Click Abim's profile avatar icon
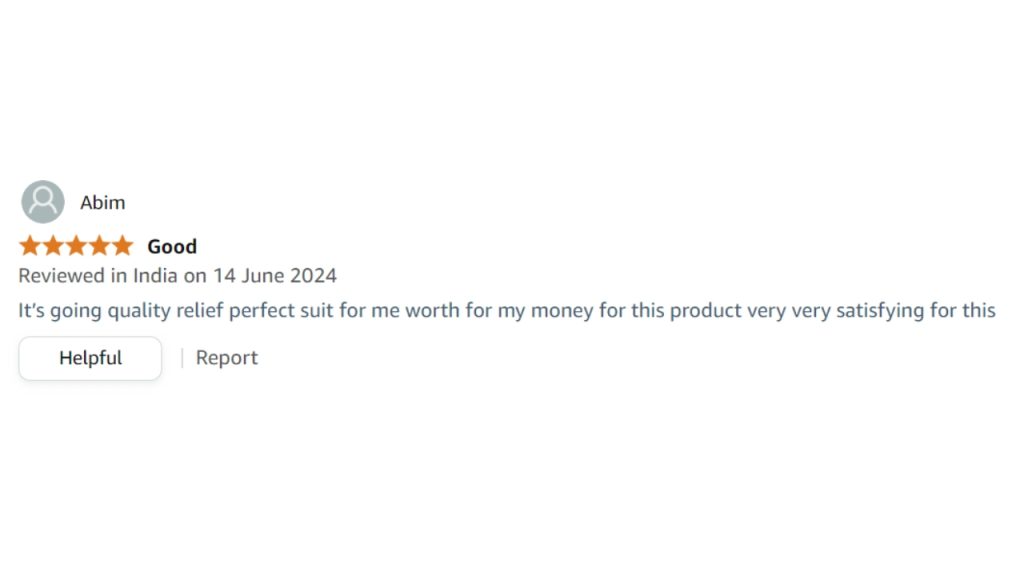The width and height of the screenshot is (1024, 576). click(x=43, y=202)
